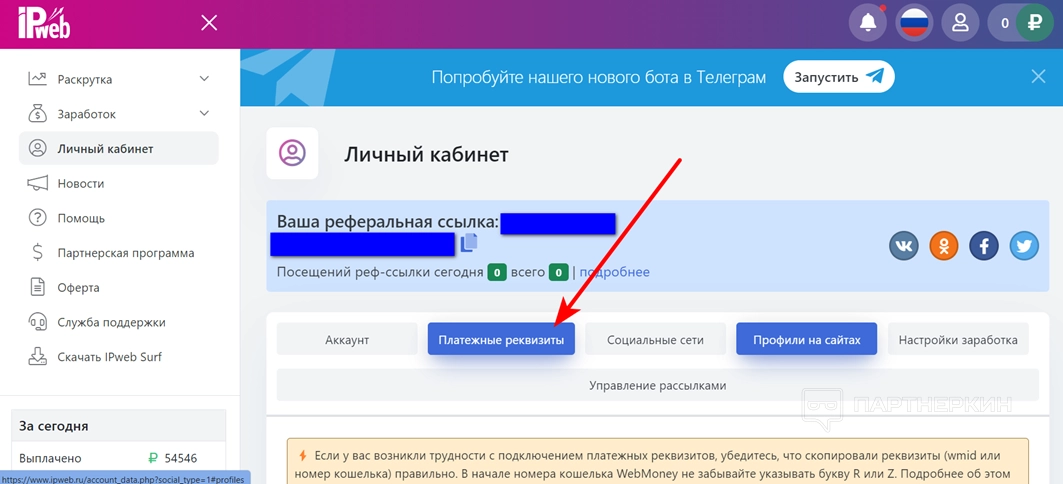The width and height of the screenshot is (1063, 484).
Task: Close the sidebar menu with X icon
Action: point(209,24)
